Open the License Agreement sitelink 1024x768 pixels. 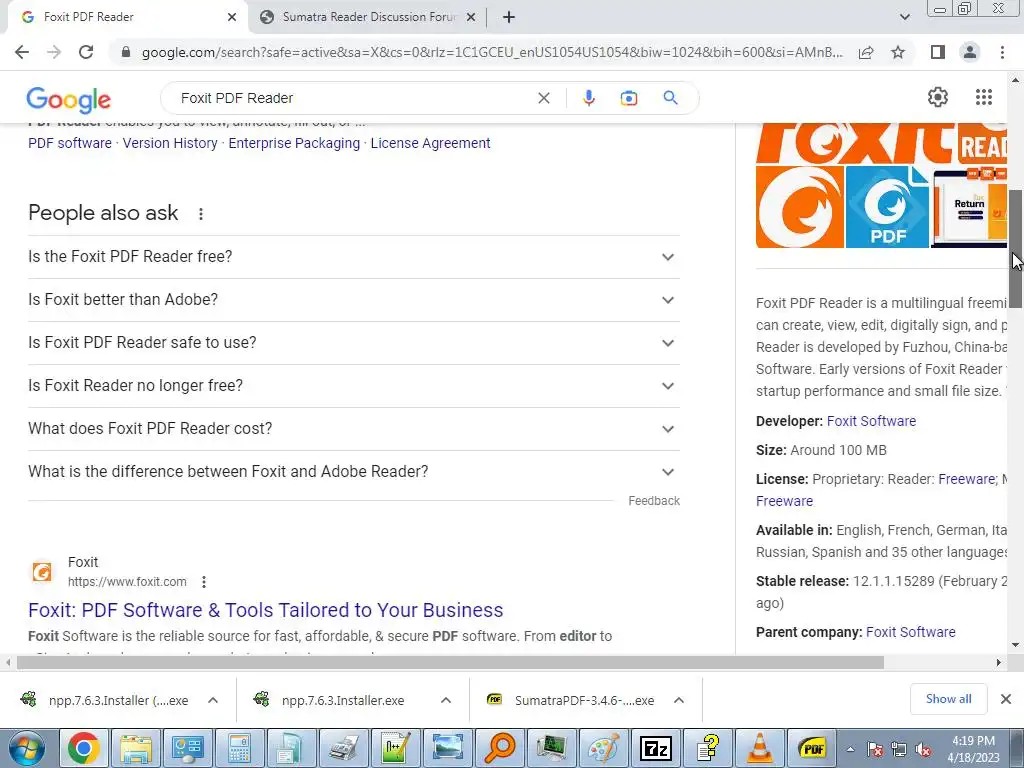click(430, 143)
